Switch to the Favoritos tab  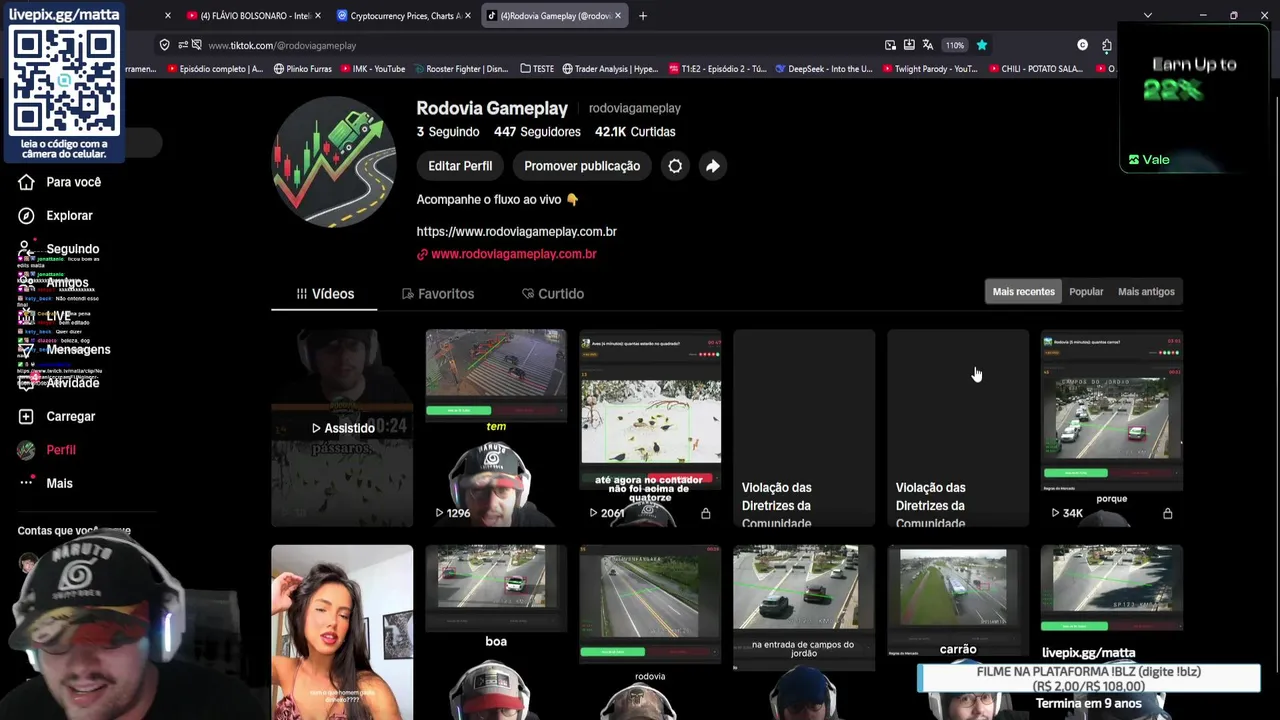(x=438, y=294)
